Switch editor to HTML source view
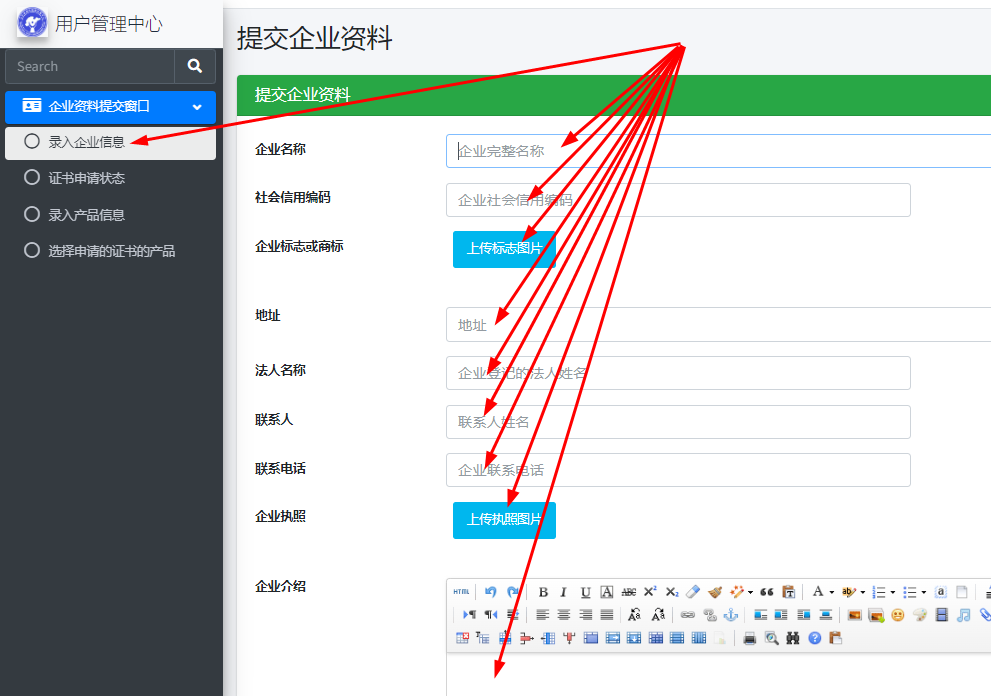 pos(461,592)
